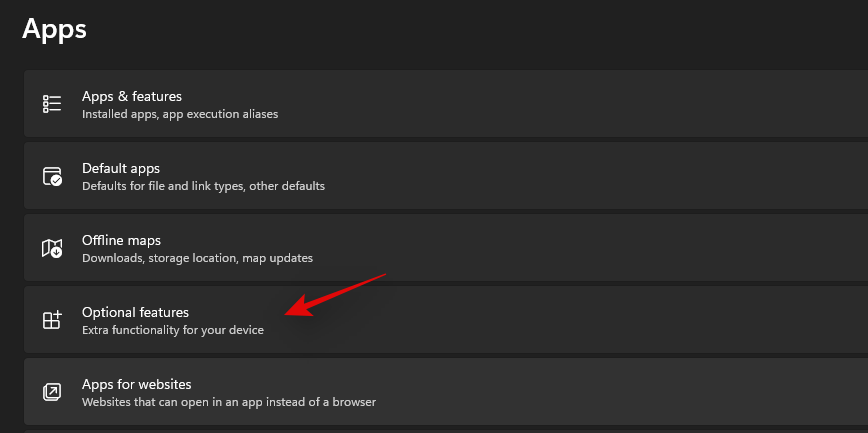Select the Apps for websites title
The height and width of the screenshot is (433, 868).
pos(136,384)
